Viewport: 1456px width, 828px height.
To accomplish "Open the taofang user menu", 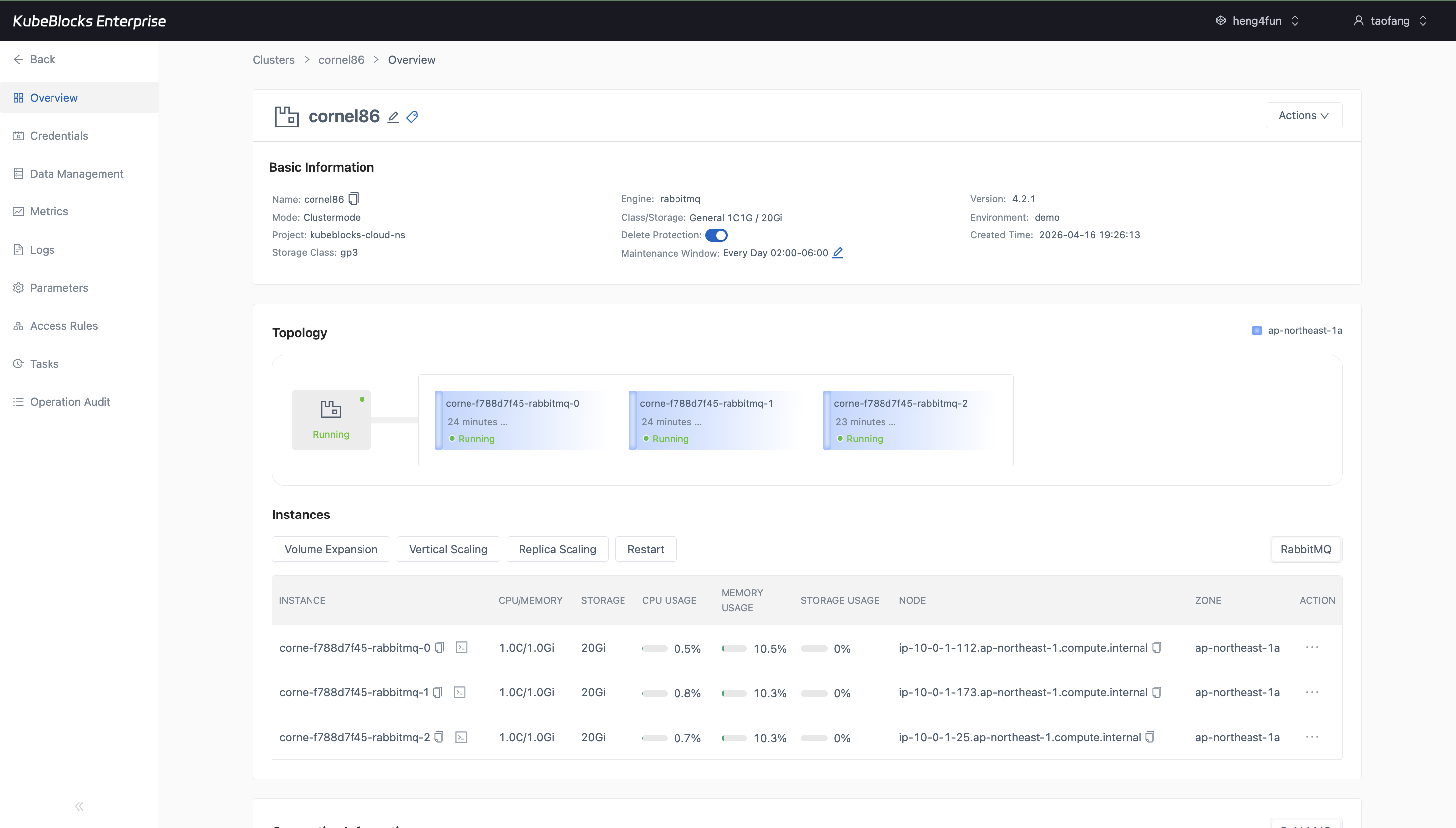I will click(x=1391, y=21).
